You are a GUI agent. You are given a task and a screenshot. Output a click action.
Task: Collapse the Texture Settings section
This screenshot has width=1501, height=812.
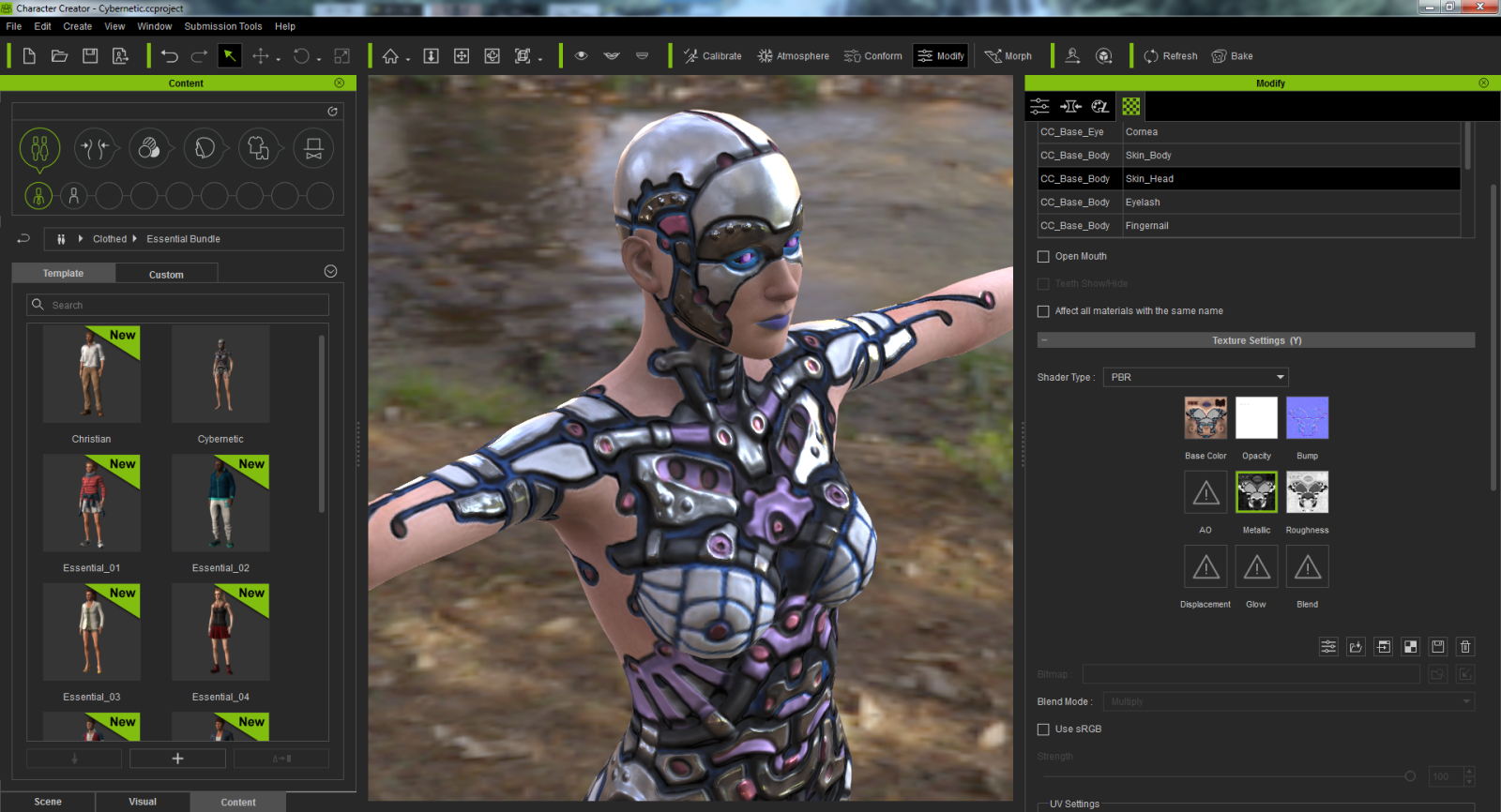(x=1044, y=340)
